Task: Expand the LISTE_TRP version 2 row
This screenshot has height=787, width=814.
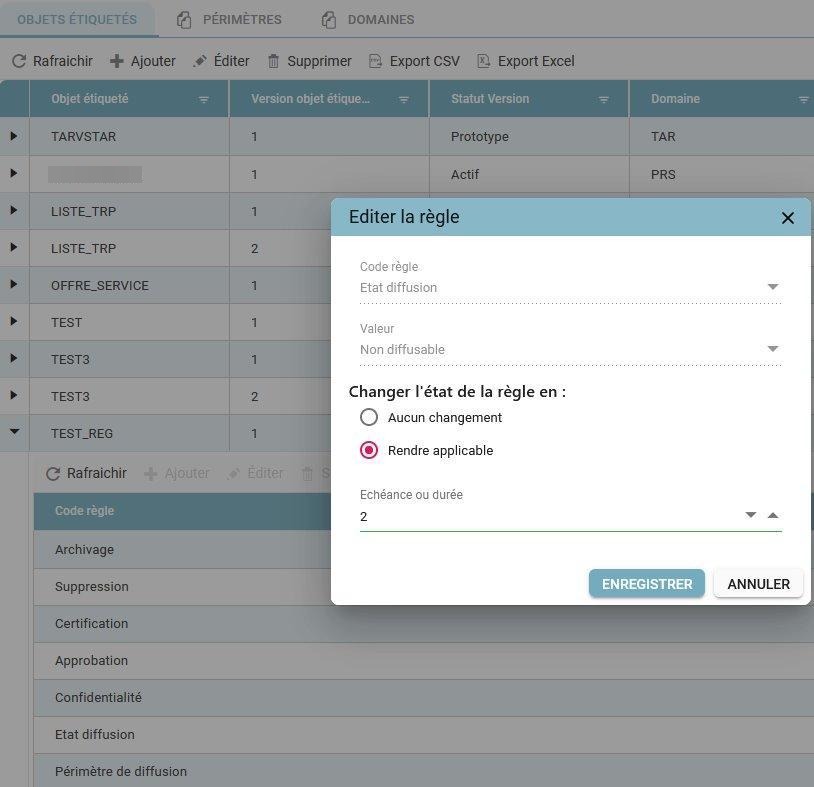Action: (x=14, y=247)
